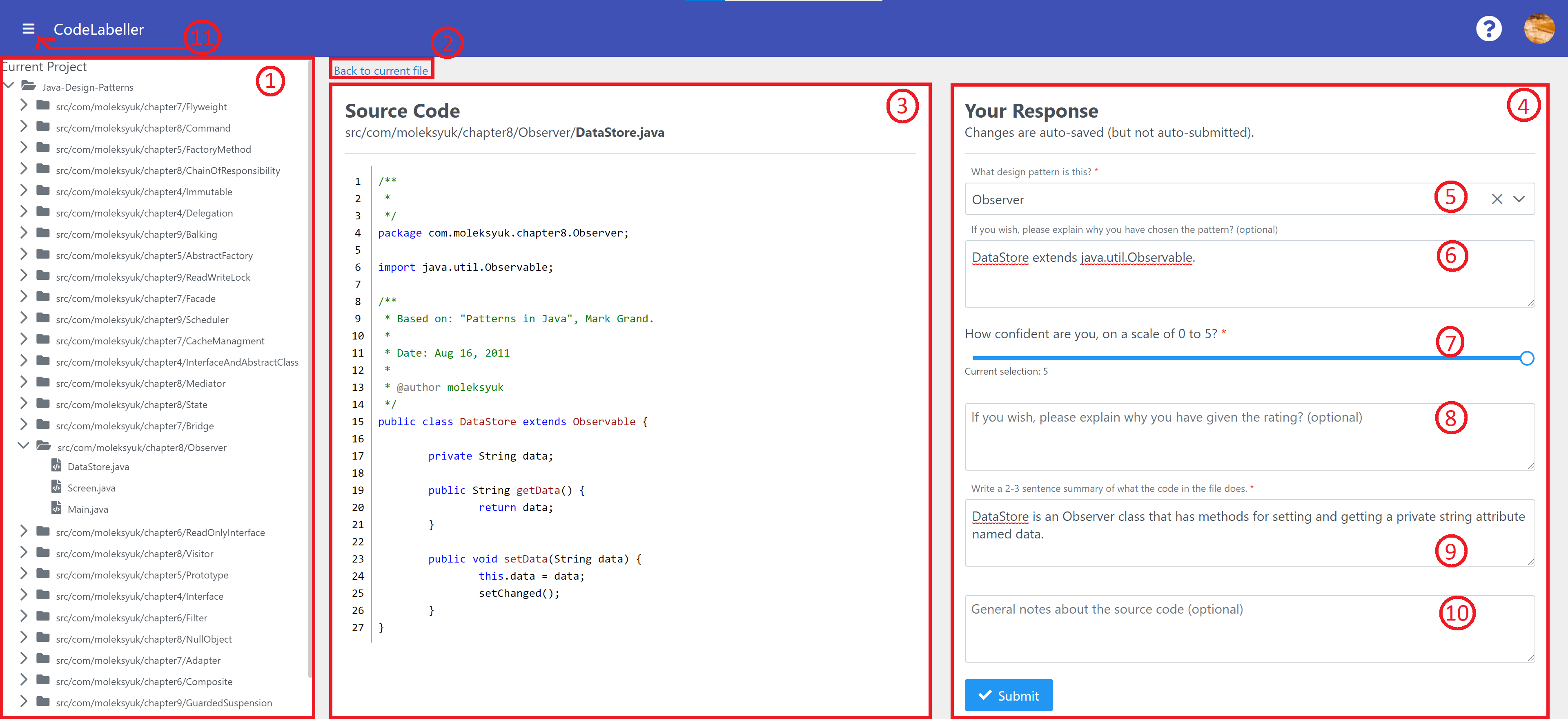
Task: Expand the chapter7/Facade folder
Action: pos(23,297)
